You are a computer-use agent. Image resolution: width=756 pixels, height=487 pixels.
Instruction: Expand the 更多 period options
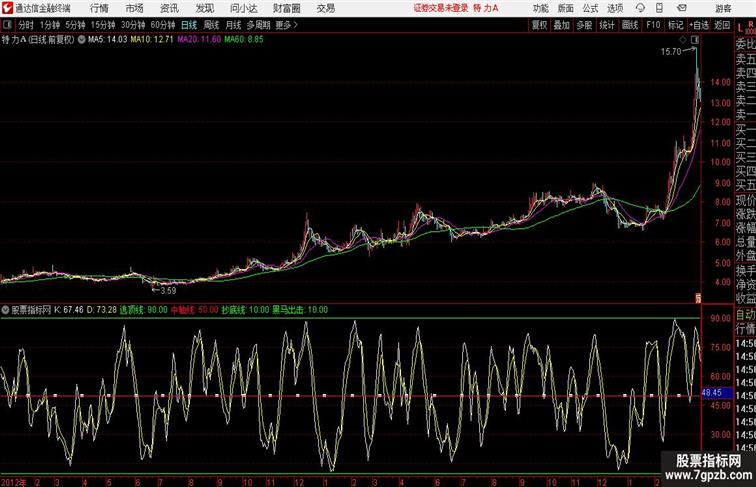coord(286,25)
